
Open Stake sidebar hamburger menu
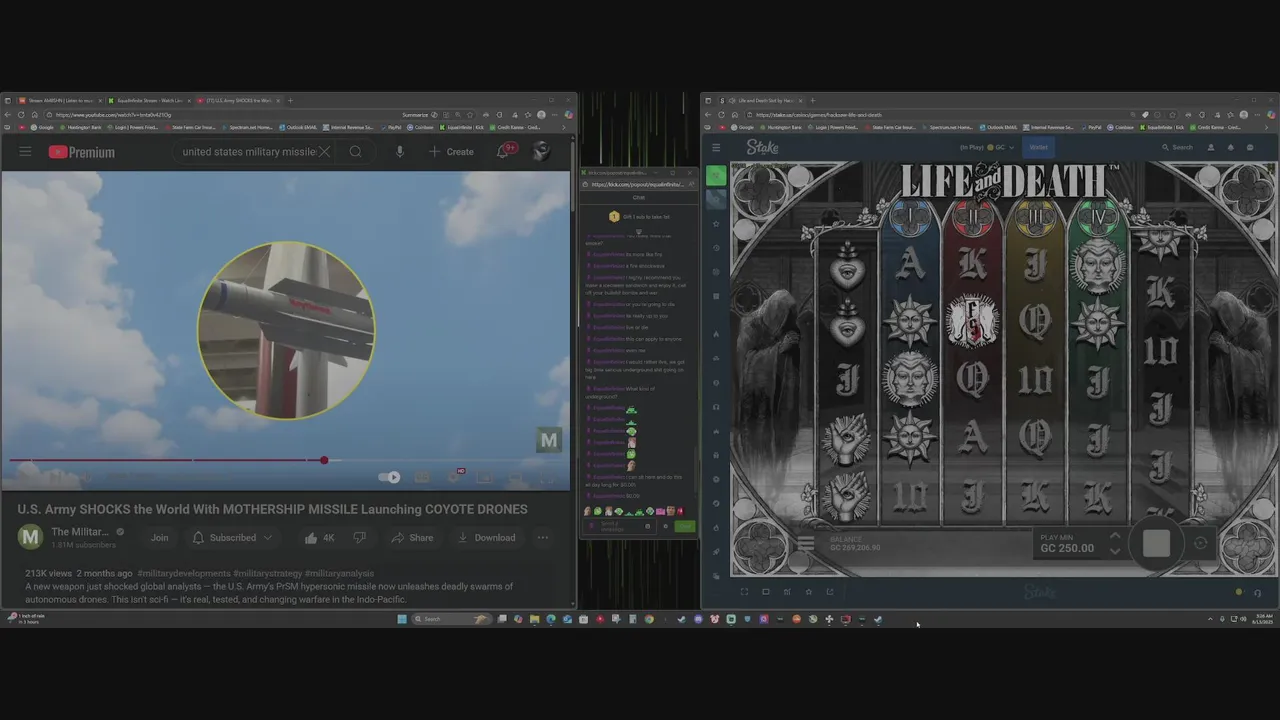716,147
